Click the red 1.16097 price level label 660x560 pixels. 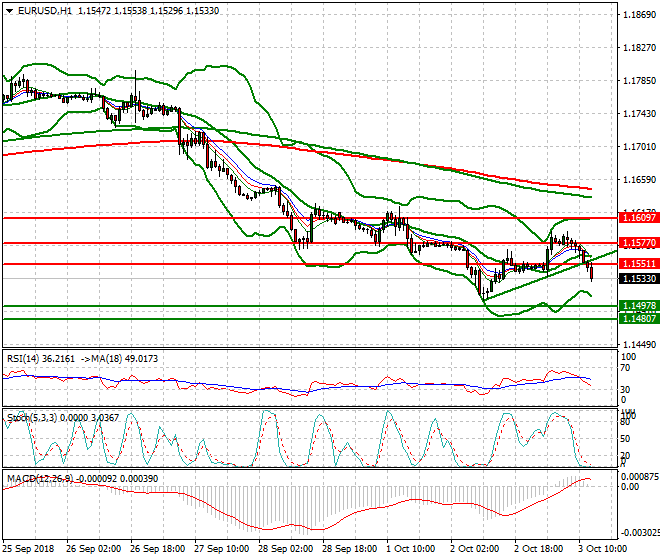[639, 218]
